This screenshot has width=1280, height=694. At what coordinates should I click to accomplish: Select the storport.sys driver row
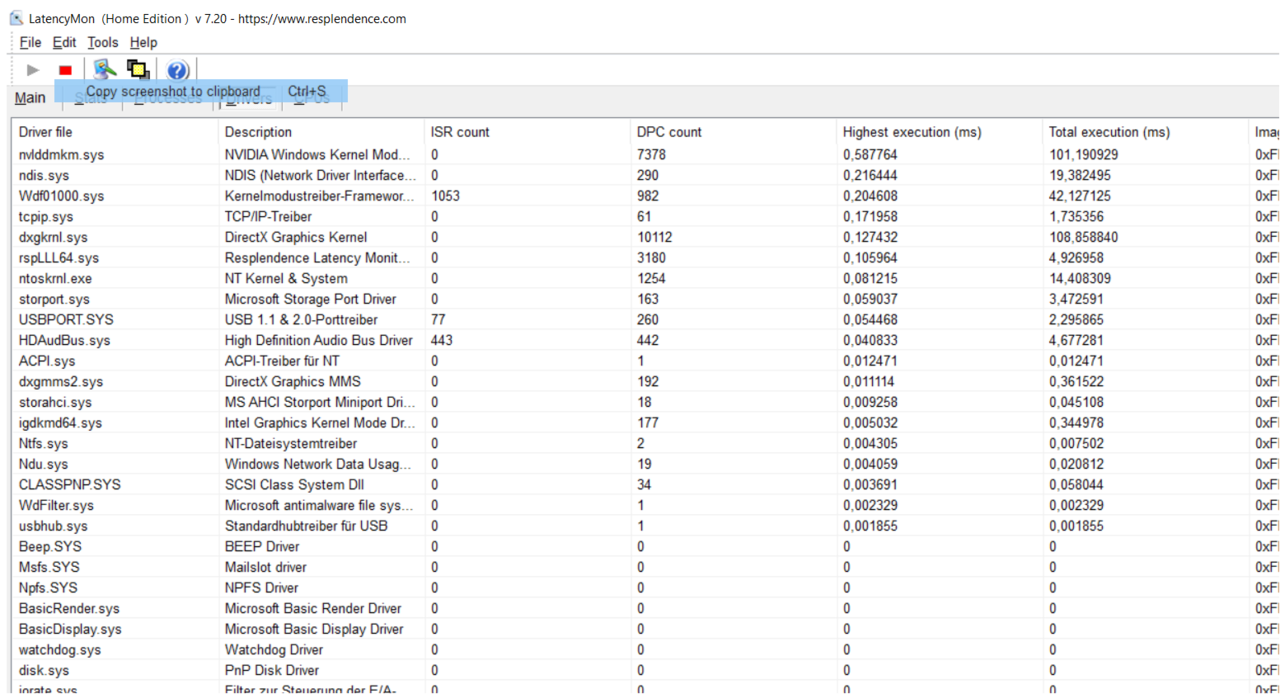[645, 299]
